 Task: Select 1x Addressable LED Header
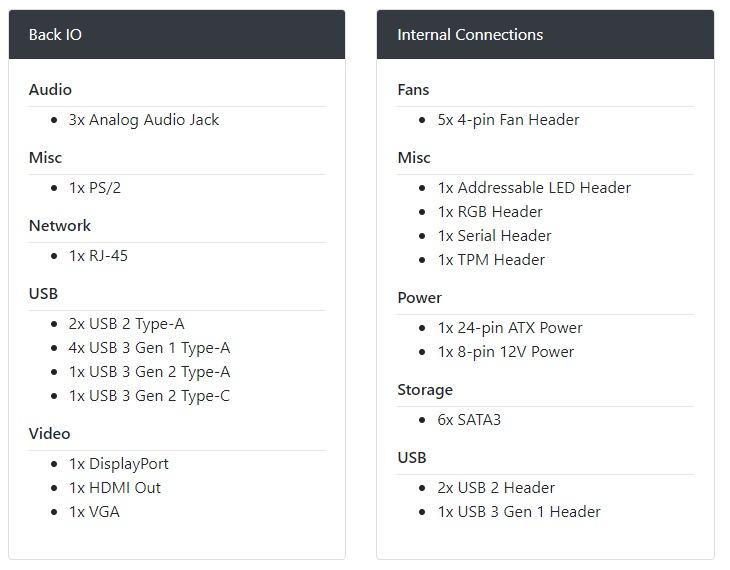[534, 188]
